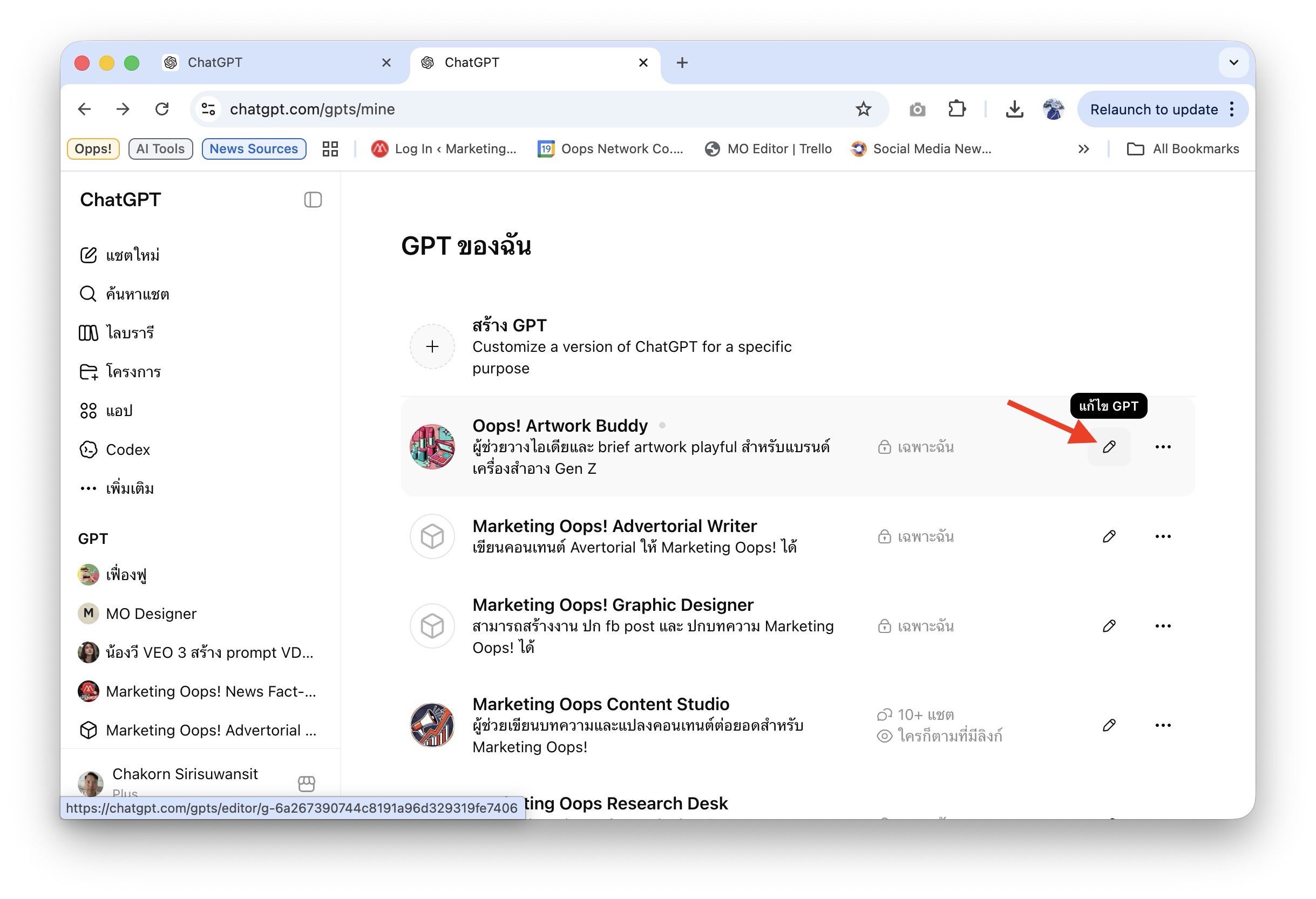Open ค้นหาแชต chat search
Screen dimensions: 1316x899
[x=124, y=294]
